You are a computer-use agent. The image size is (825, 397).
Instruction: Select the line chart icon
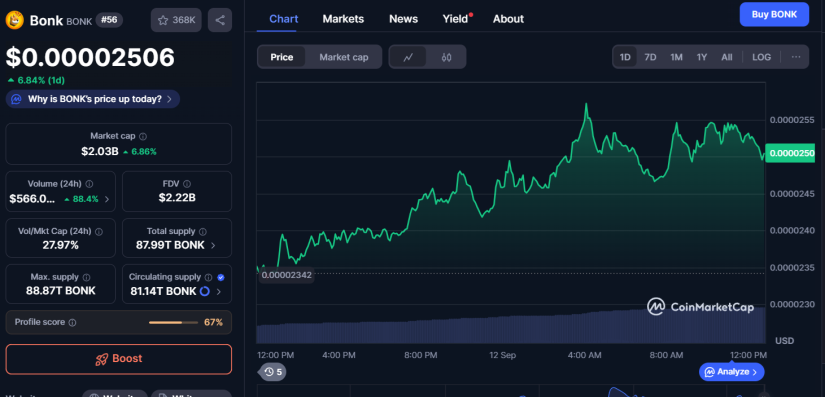coord(408,57)
